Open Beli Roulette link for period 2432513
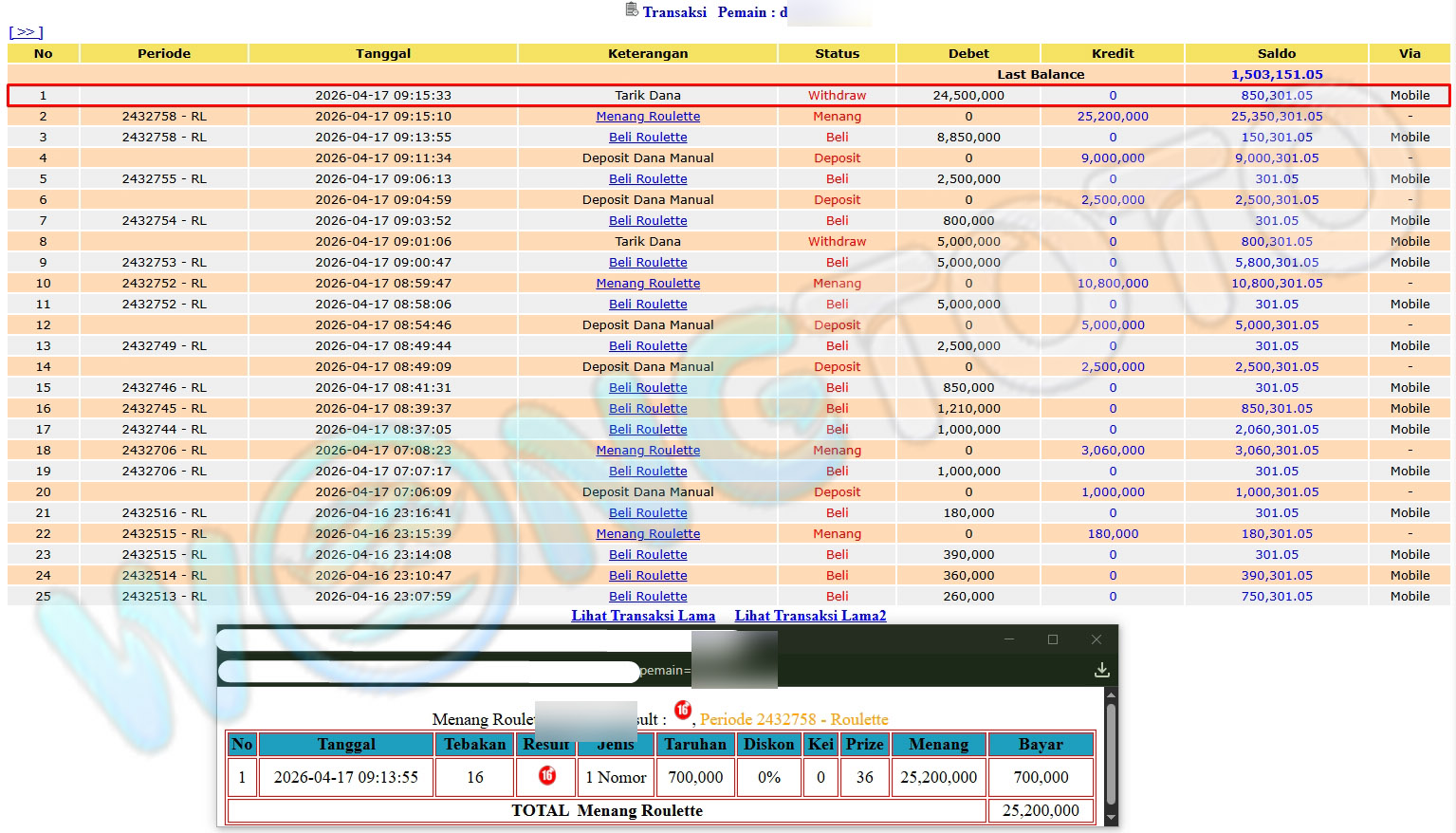The height and width of the screenshot is (833, 1456). tap(648, 597)
